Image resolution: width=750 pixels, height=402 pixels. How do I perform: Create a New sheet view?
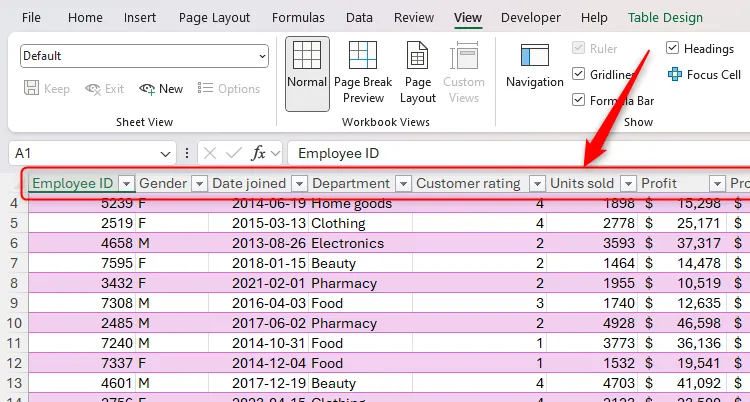pyautogui.click(x=161, y=89)
